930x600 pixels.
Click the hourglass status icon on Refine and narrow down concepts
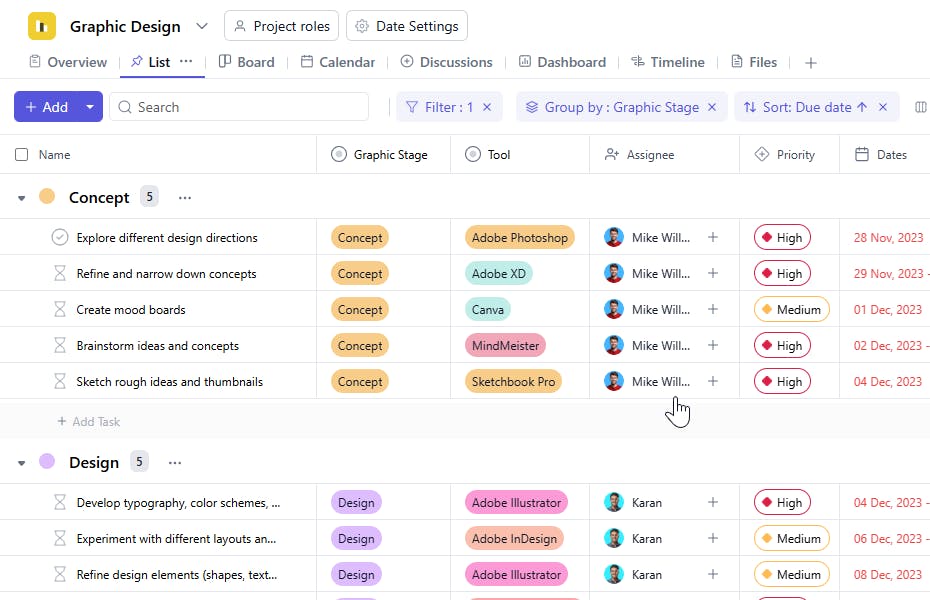tap(60, 274)
